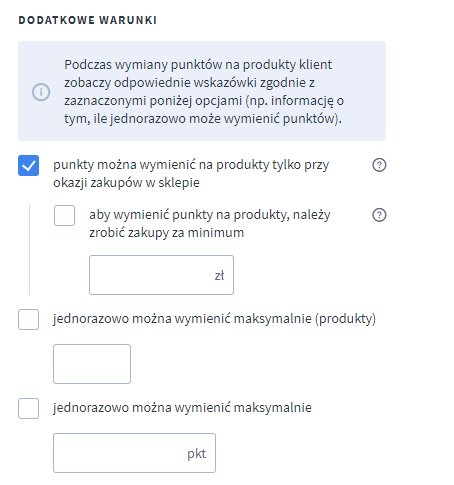Click label 'jednorazowo można wymienić maksymalnie (produkty)'
Viewport: 454px width, 485px height.
[214, 319]
